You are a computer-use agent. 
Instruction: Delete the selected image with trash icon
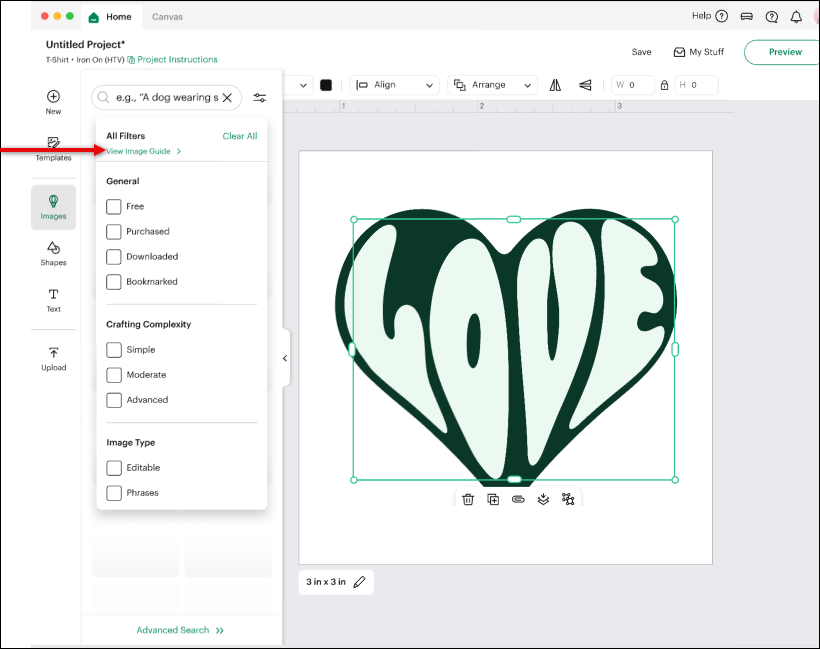468,499
